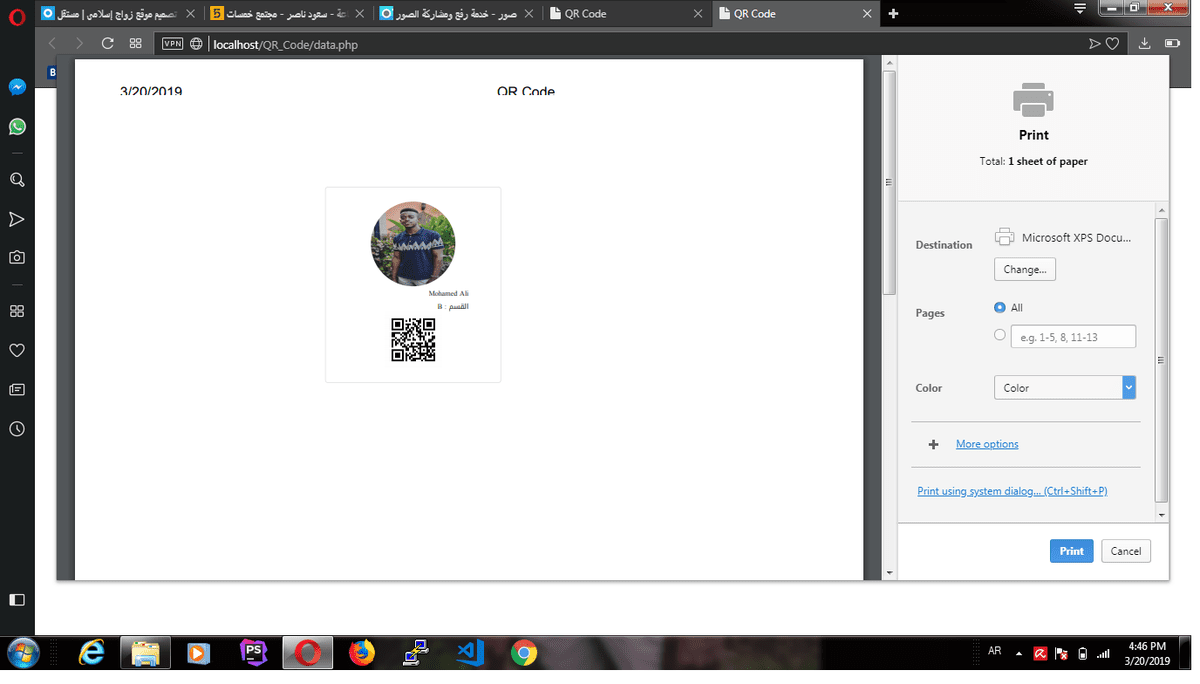Open the personal news flow arrow icon

[x=17, y=219]
